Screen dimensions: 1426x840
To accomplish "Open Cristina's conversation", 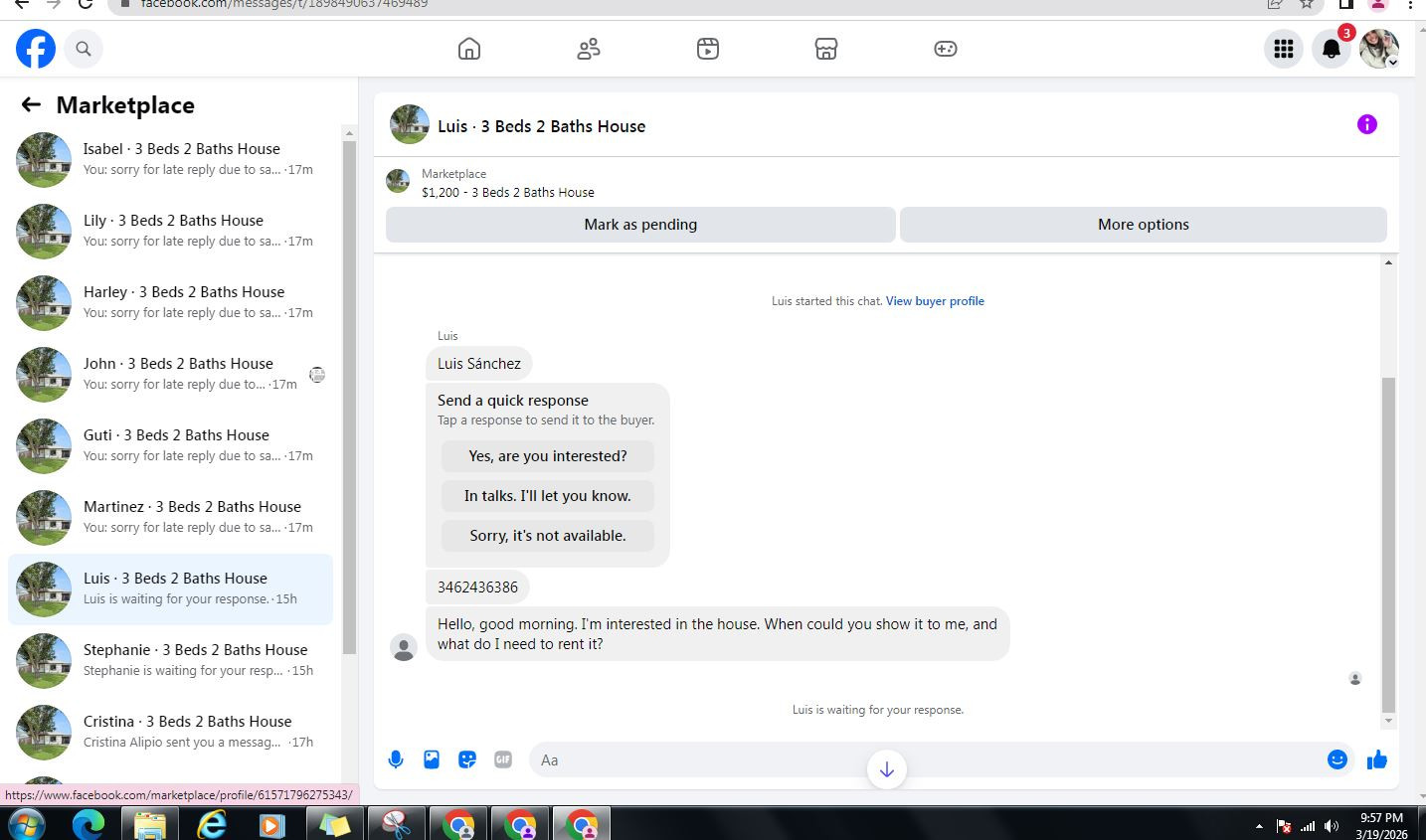I will (x=170, y=732).
